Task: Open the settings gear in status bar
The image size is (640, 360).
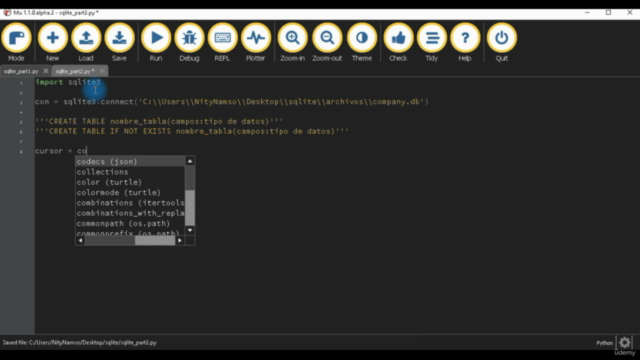Action: click(624, 342)
